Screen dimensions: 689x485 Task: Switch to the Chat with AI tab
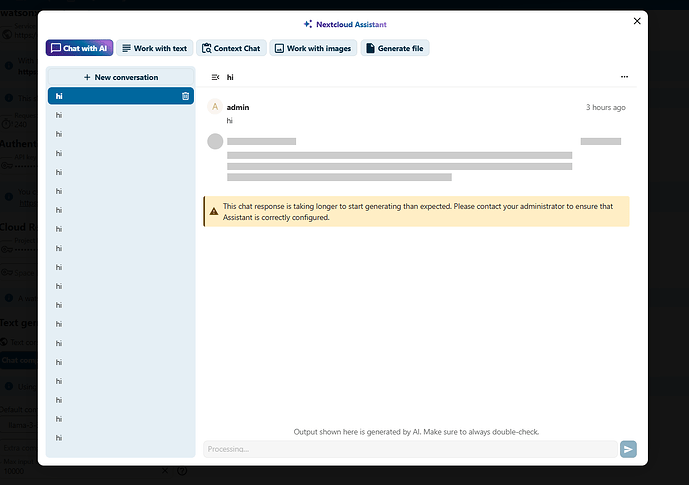coord(79,48)
